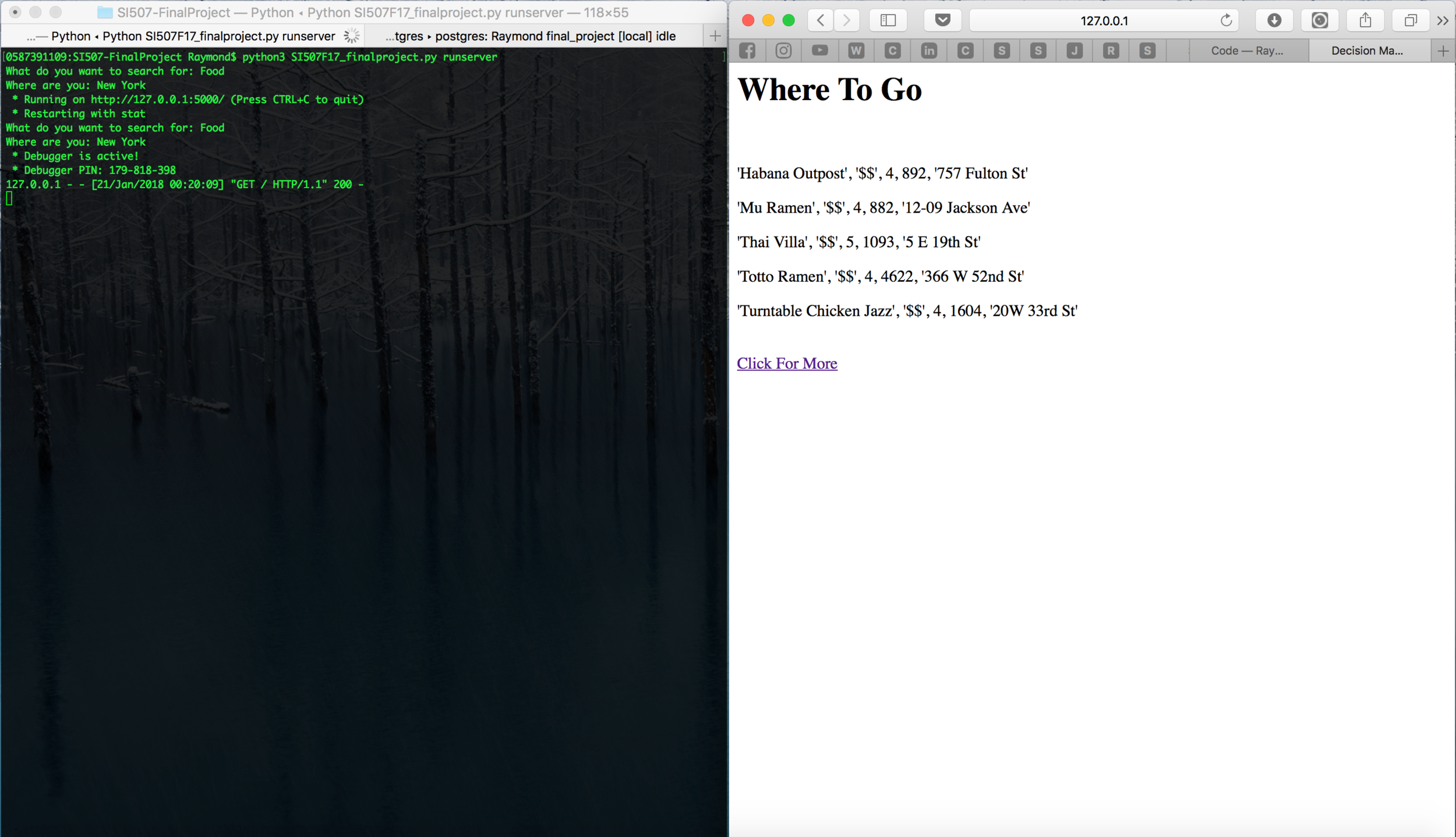Expand hidden toolbar items chevron
The image size is (1456, 837).
(1443, 21)
